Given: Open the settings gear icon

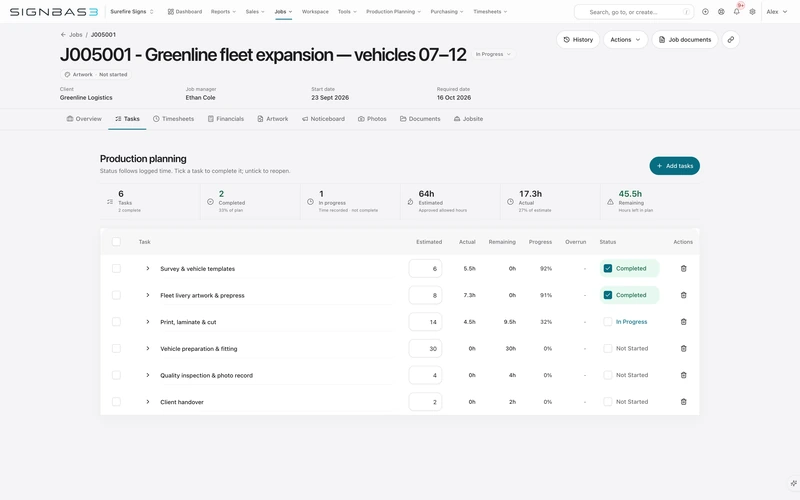Looking at the screenshot, I should tap(752, 12).
